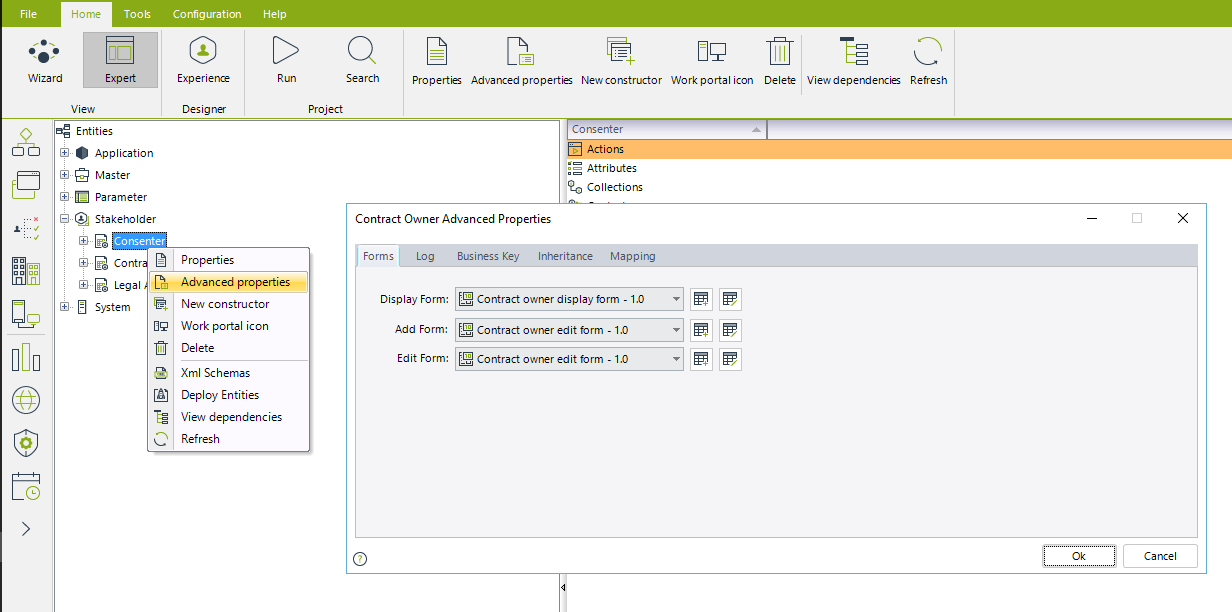Screen dimensions: 1232x612
Task: Click the Ok button in dialog
Action: (x=1079, y=556)
